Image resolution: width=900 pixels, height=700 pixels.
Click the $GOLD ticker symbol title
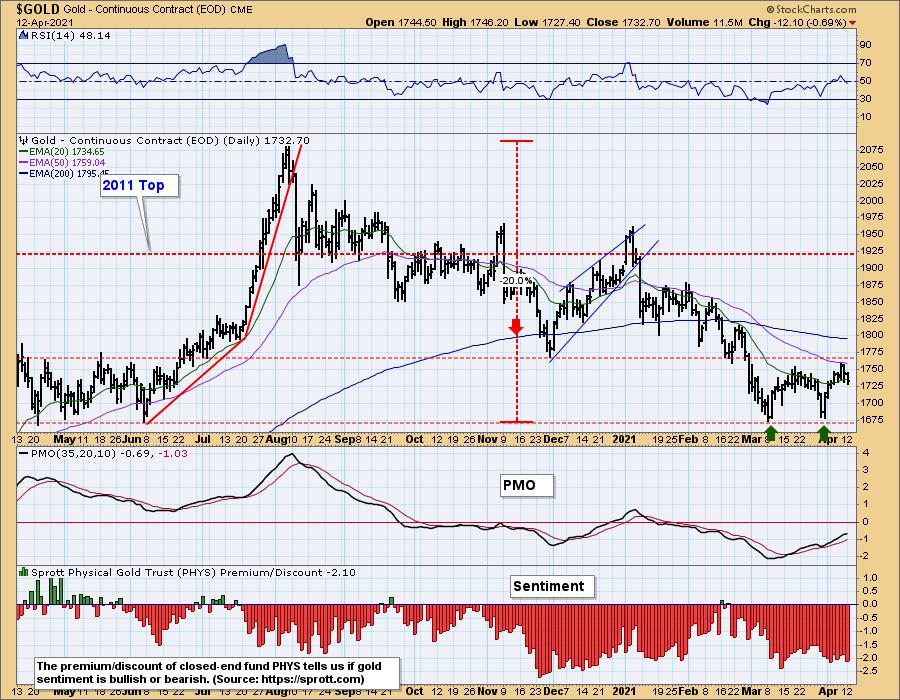click(x=38, y=9)
